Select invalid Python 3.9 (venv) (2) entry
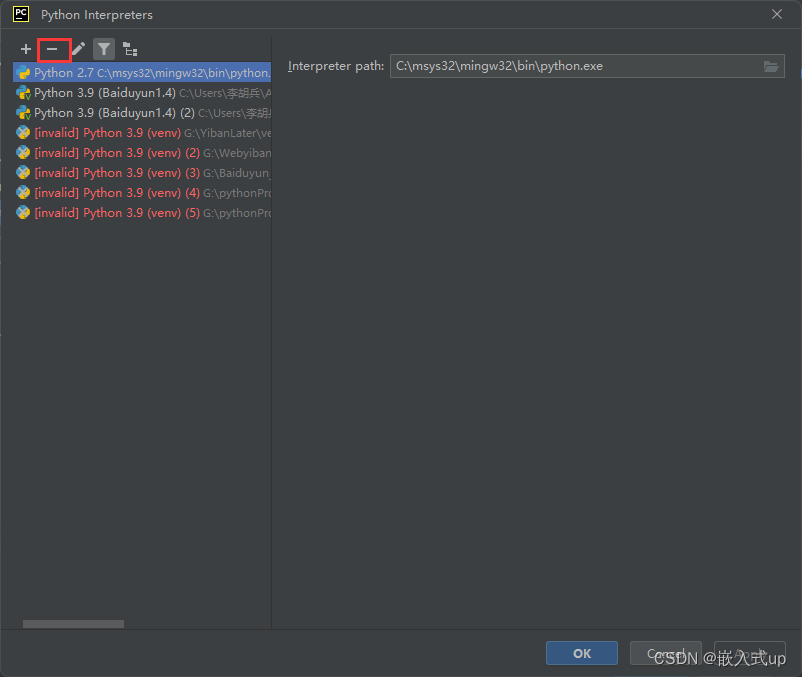The image size is (802, 677). (142, 153)
